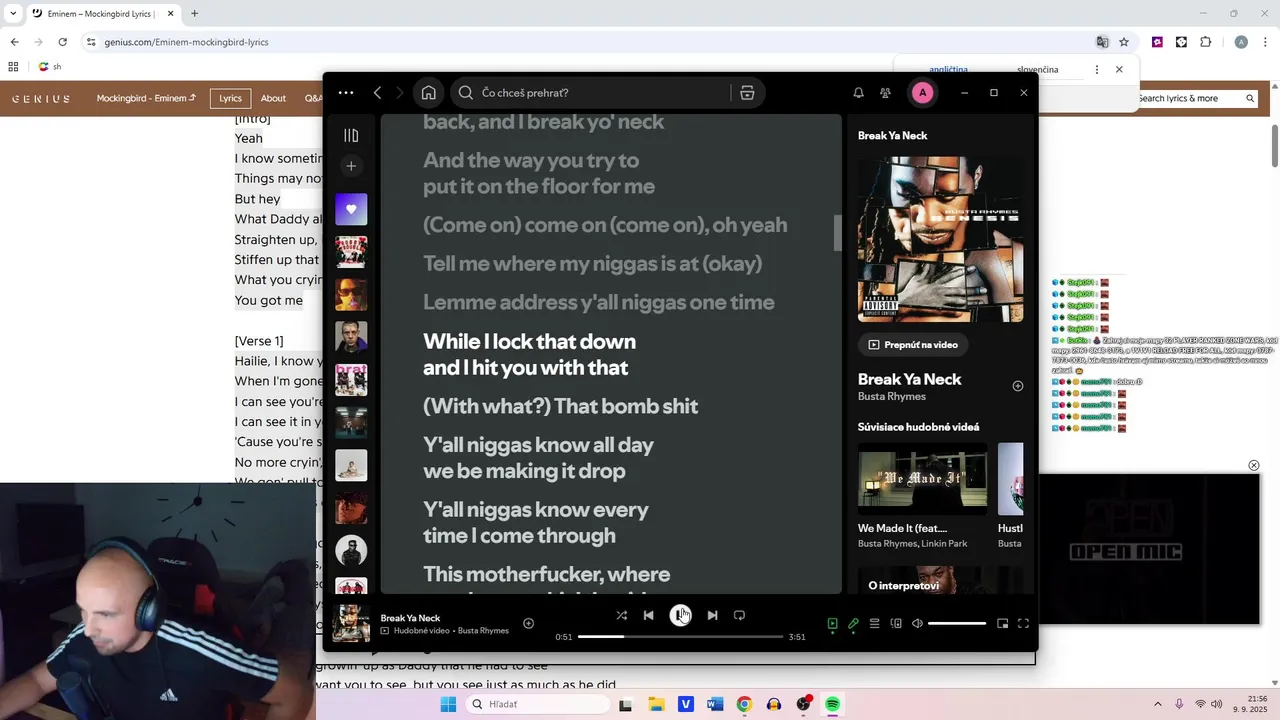Click Spotify back navigation arrow

click(377, 93)
